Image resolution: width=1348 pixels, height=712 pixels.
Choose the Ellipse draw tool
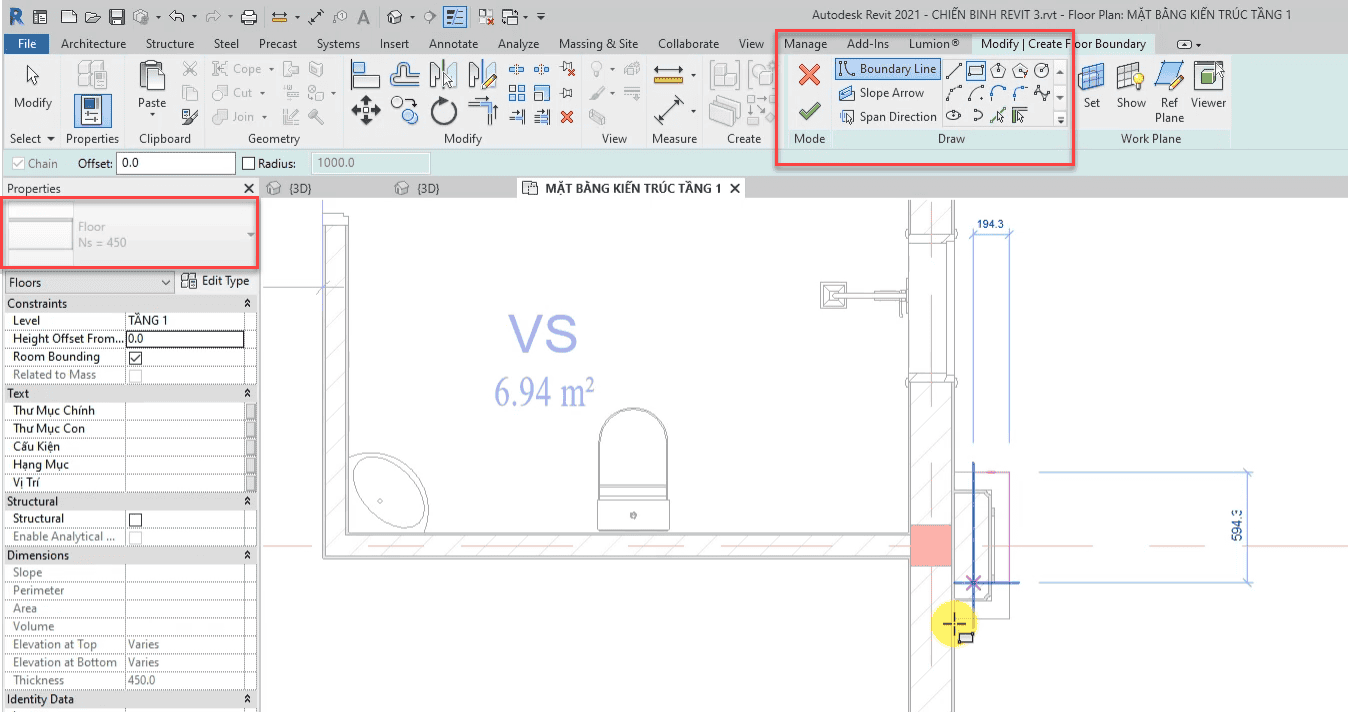click(954, 116)
